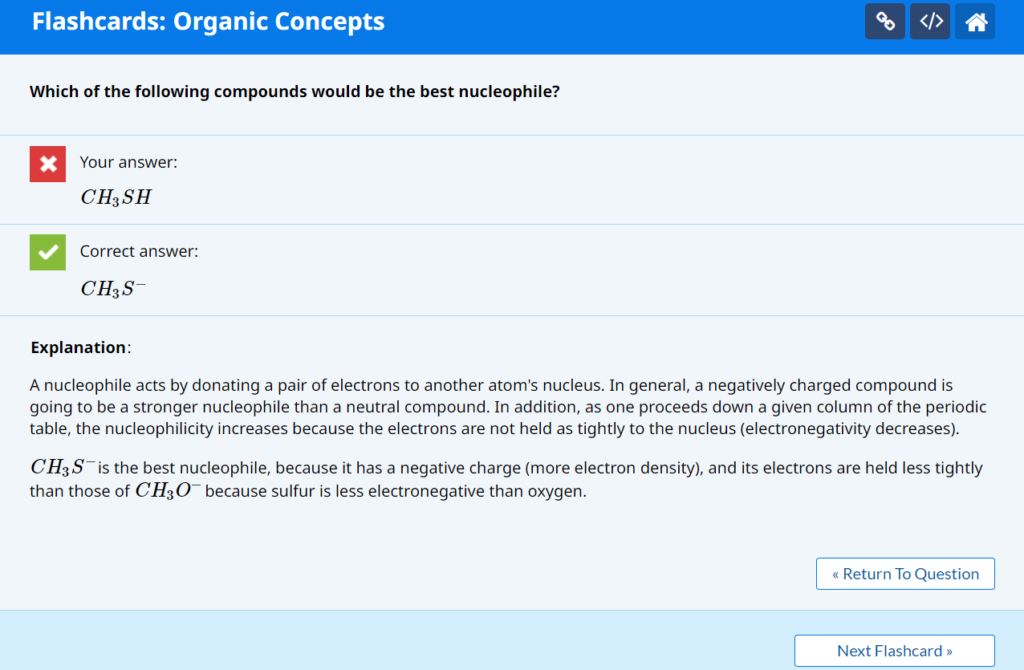Click the best nucleophile question text
Viewport: 1024px width, 670px height.
coord(294,92)
